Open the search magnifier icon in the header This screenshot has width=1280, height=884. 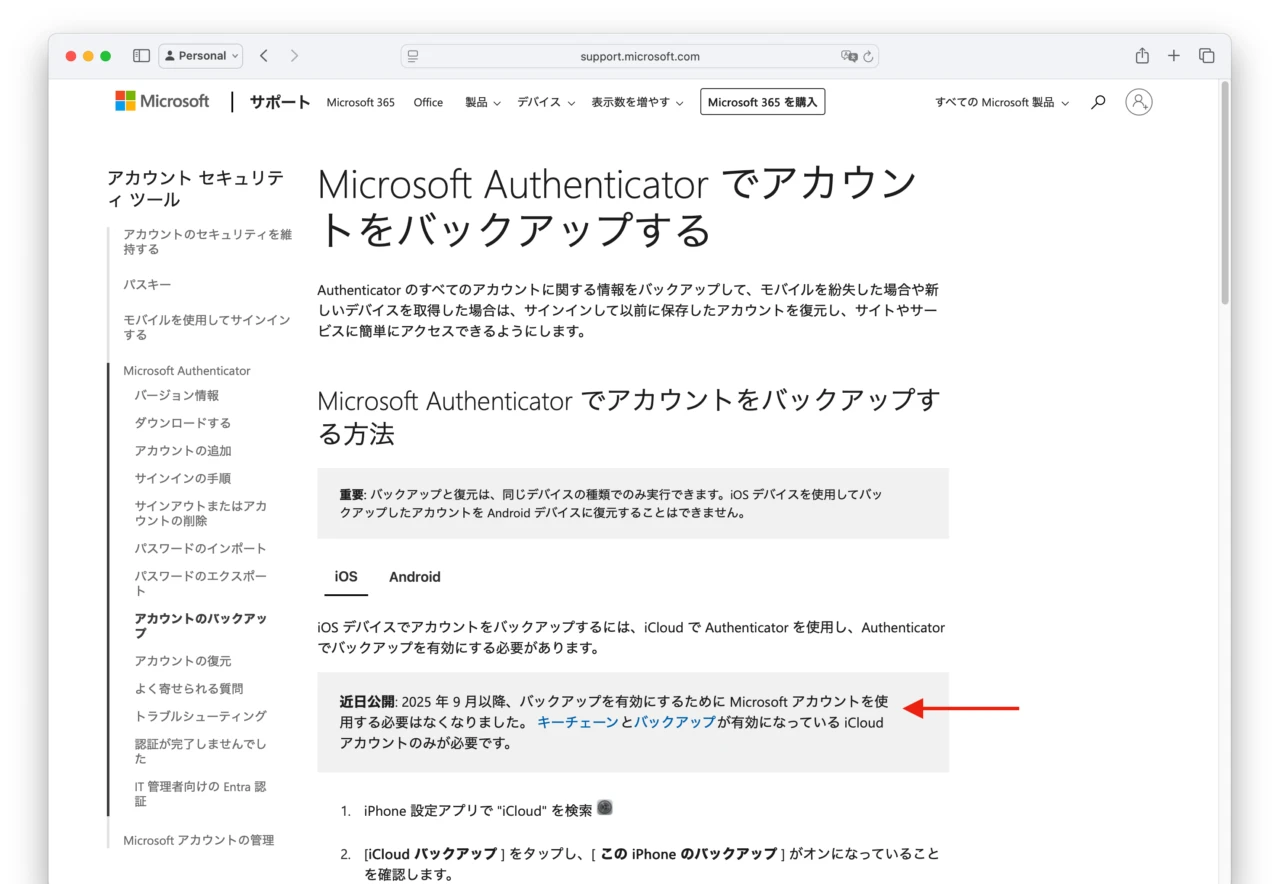(x=1097, y=101)
